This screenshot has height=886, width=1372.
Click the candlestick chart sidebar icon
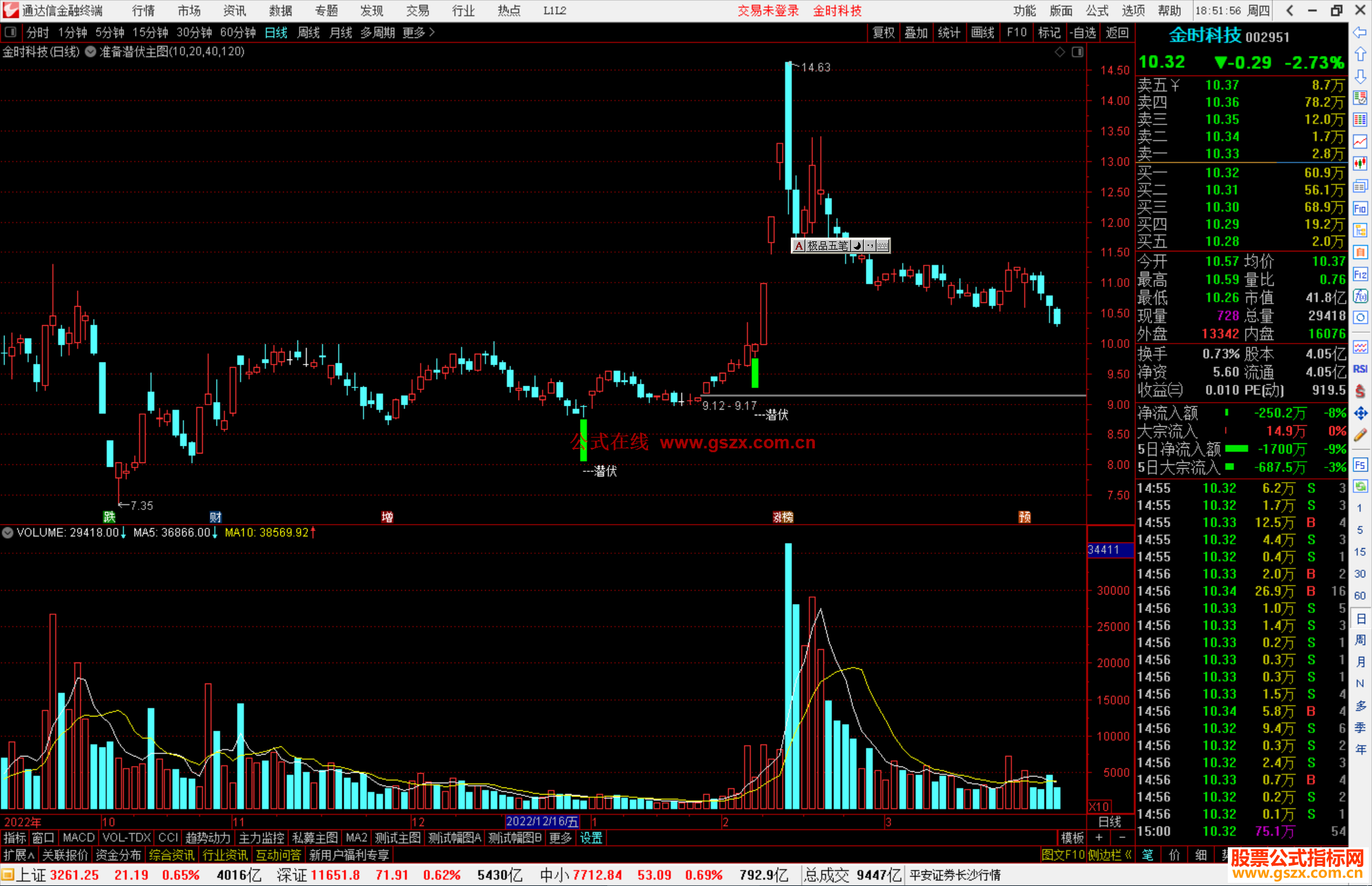click(1360, 163)
